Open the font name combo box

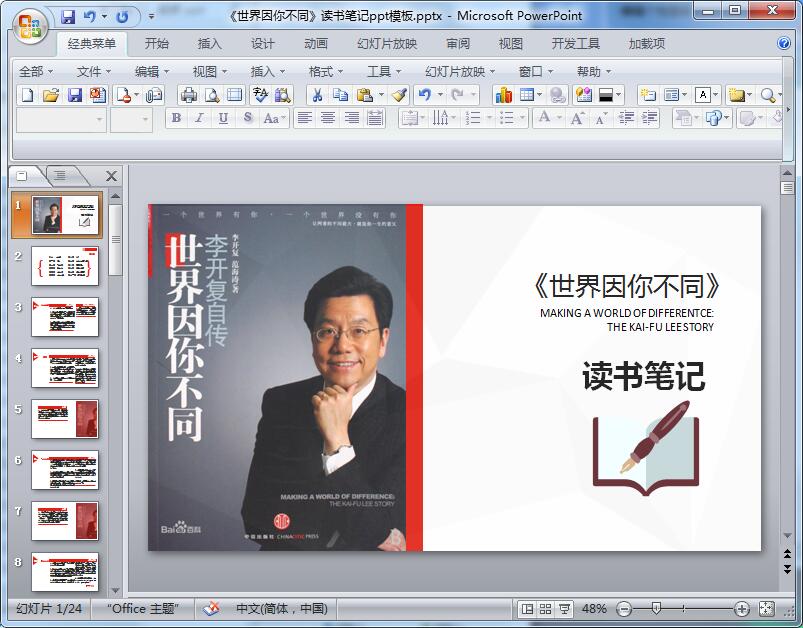pyautogui.click(x=61, y=119)
